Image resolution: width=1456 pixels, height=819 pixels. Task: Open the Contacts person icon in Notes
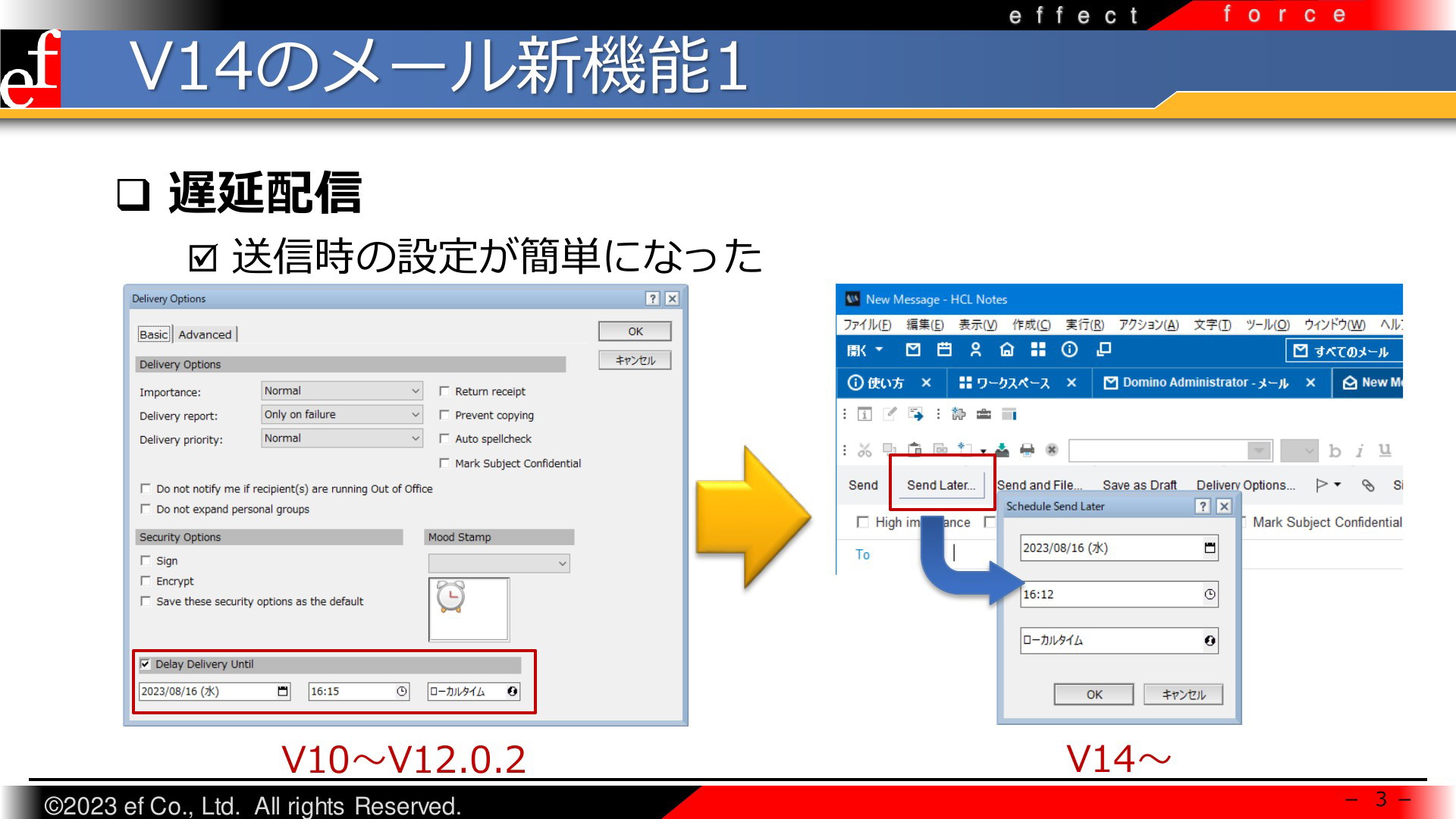976,350
